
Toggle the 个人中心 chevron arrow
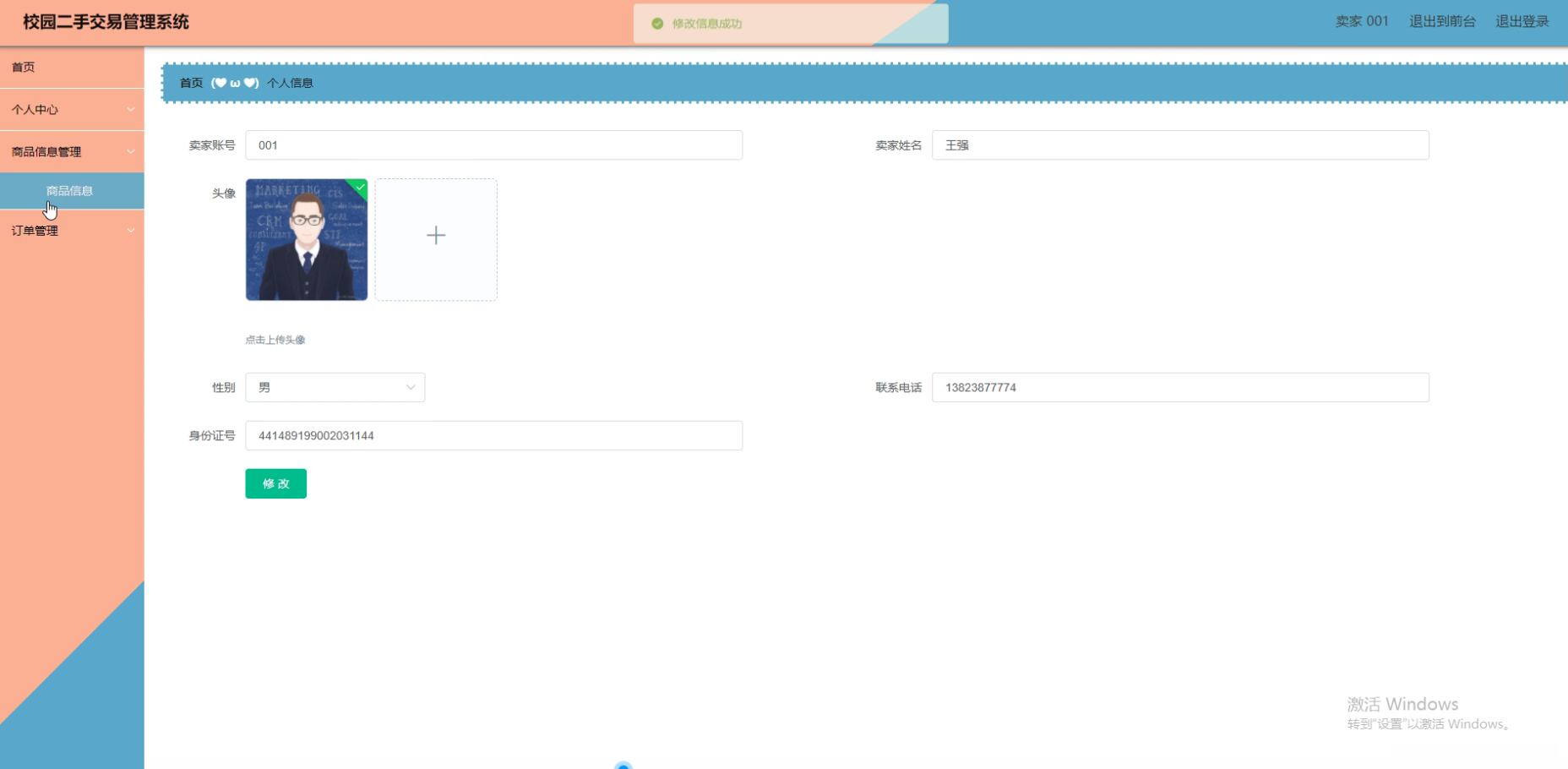131,110
